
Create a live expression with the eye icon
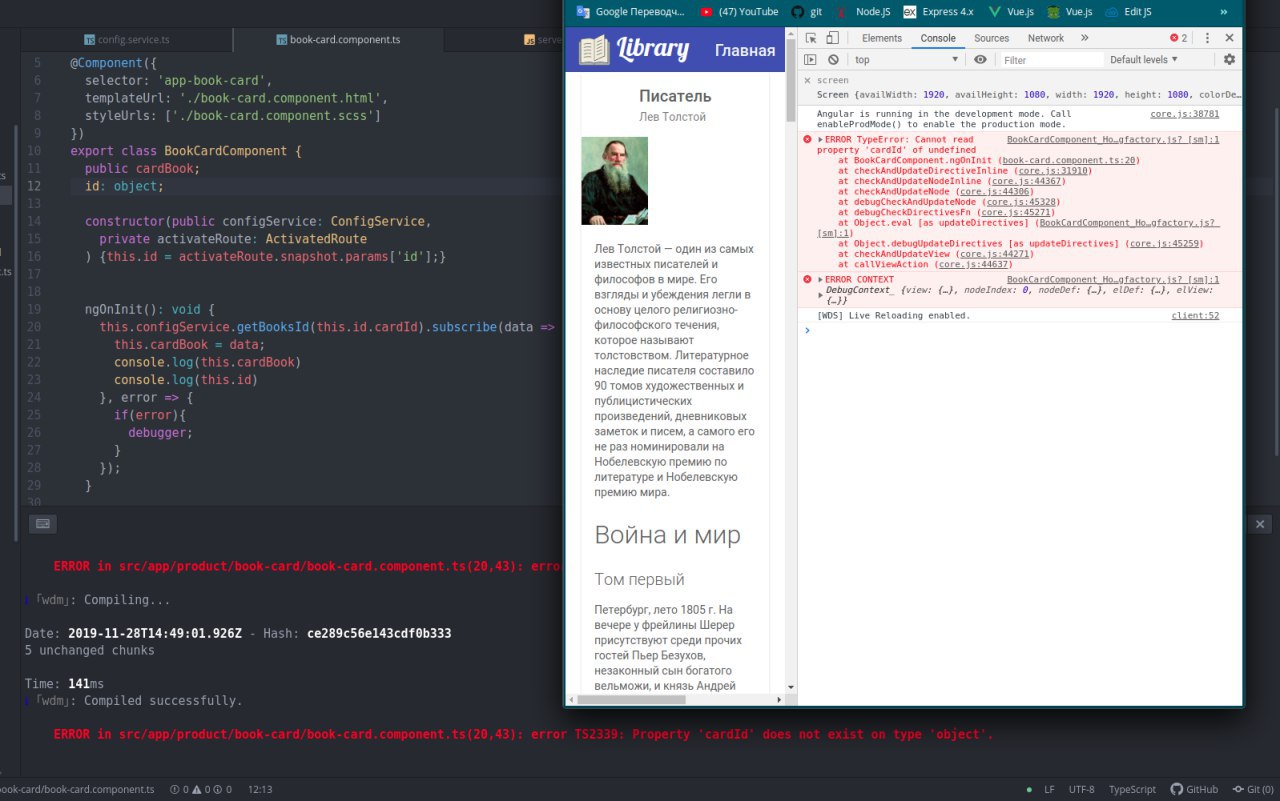tap(980, 60)
